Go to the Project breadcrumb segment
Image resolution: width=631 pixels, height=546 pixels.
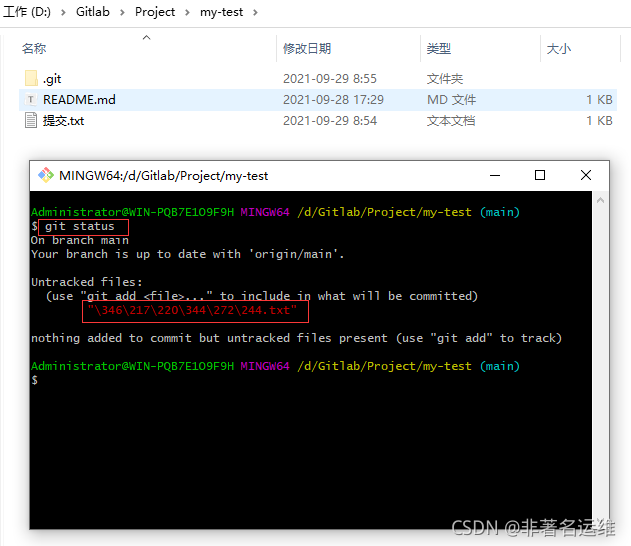(x=155, y=12)
